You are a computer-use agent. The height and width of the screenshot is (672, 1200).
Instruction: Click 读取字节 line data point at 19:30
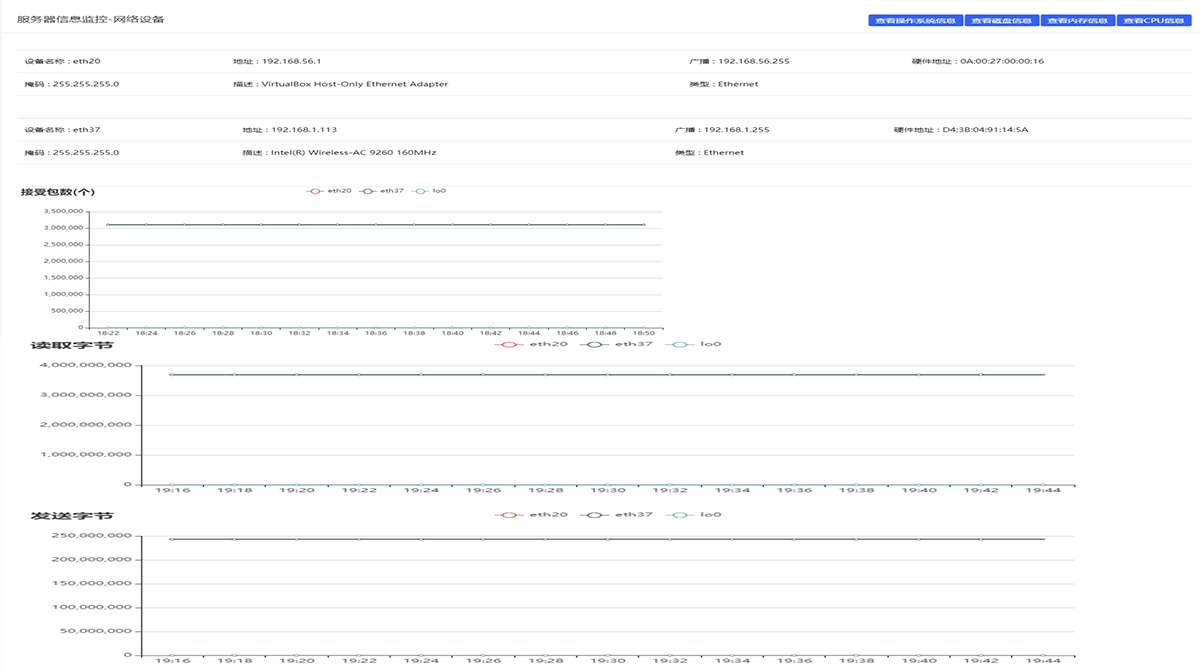607,375
